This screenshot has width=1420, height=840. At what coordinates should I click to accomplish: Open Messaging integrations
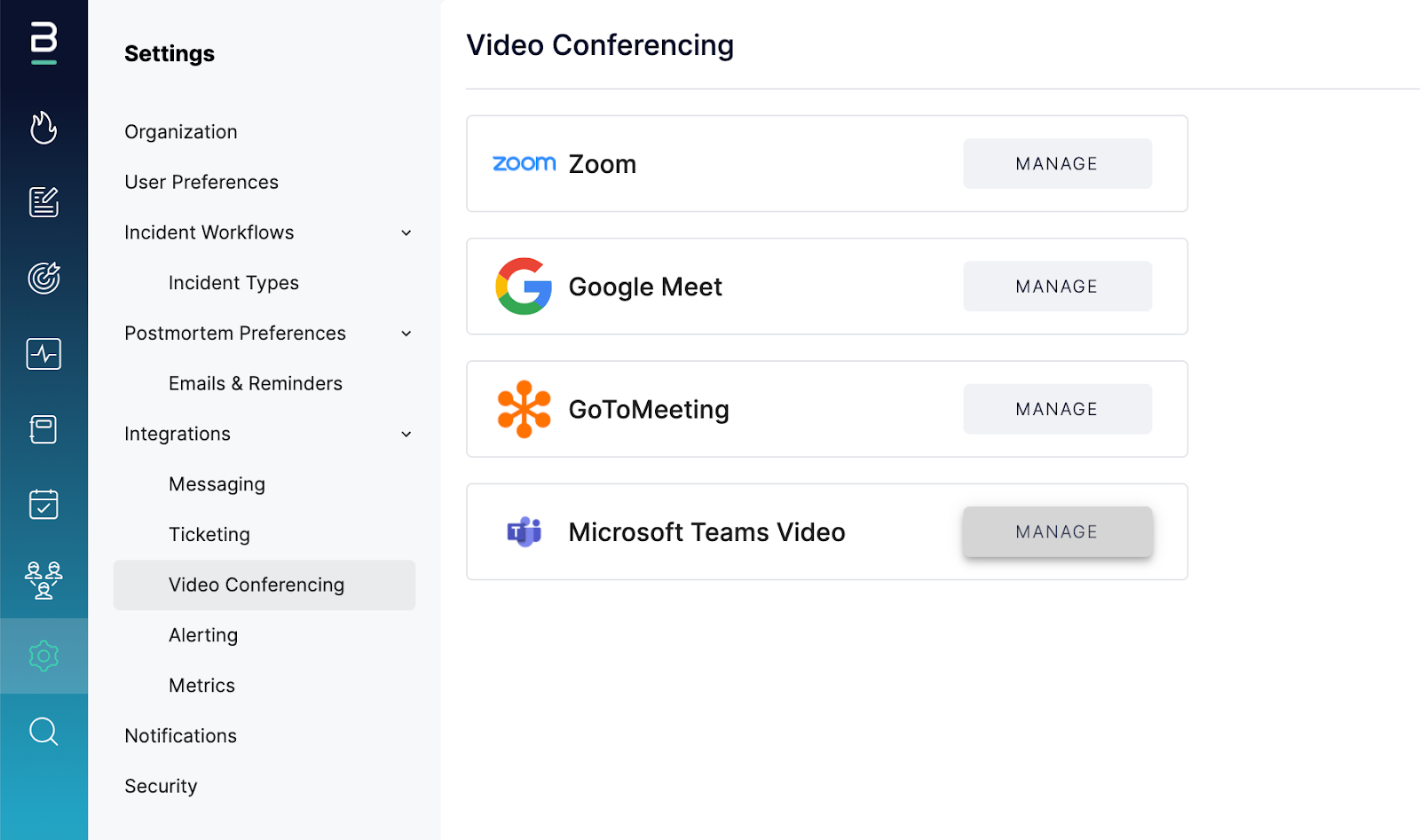click(217, 484)
